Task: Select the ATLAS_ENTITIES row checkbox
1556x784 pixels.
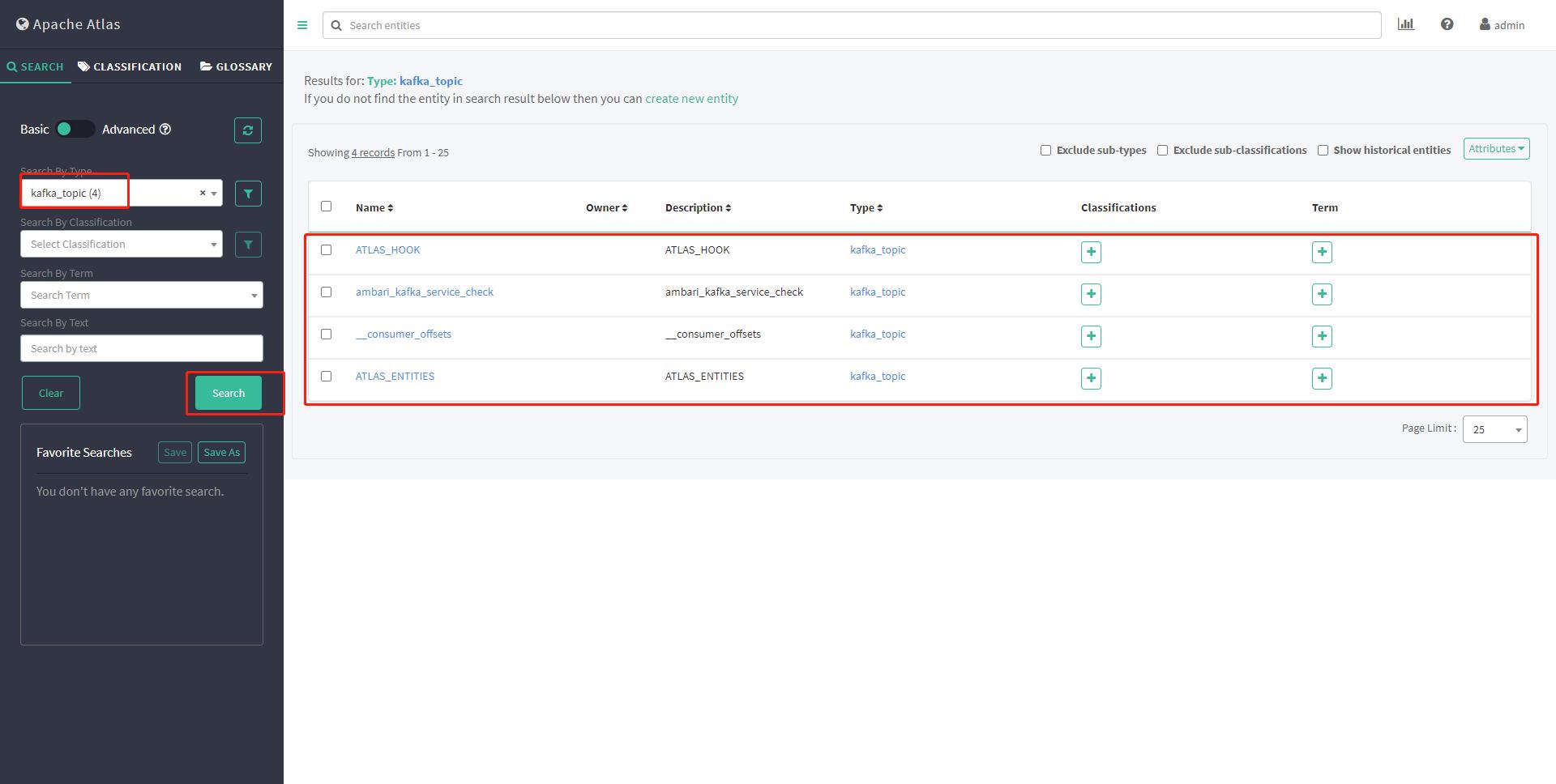Action: pos(326,377)
